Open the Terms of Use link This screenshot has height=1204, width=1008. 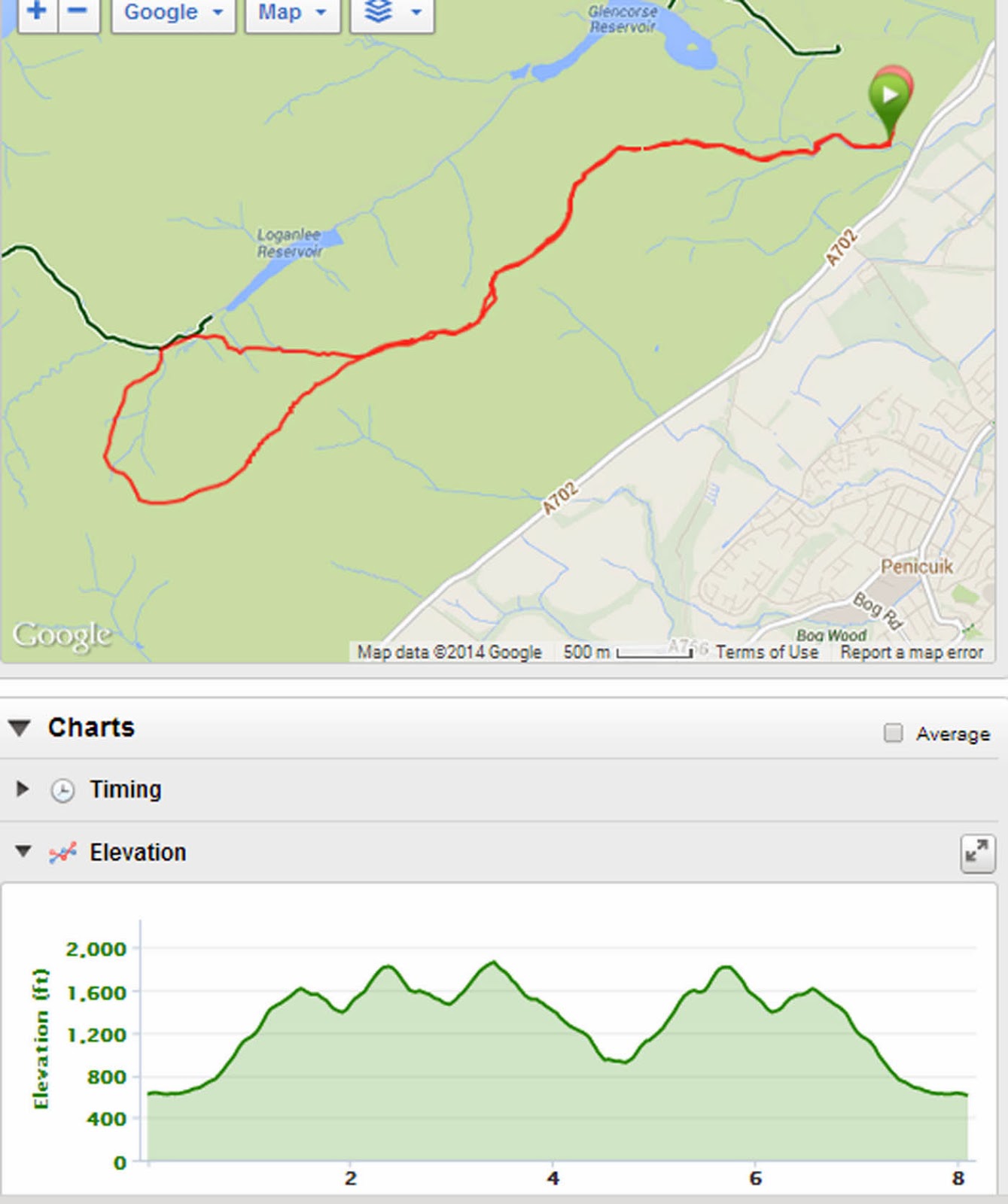(766, 652)
